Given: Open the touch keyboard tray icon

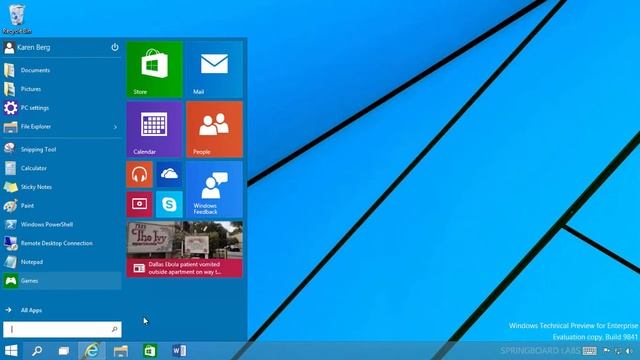Looking at the screenshot, I should coord(589,351).
